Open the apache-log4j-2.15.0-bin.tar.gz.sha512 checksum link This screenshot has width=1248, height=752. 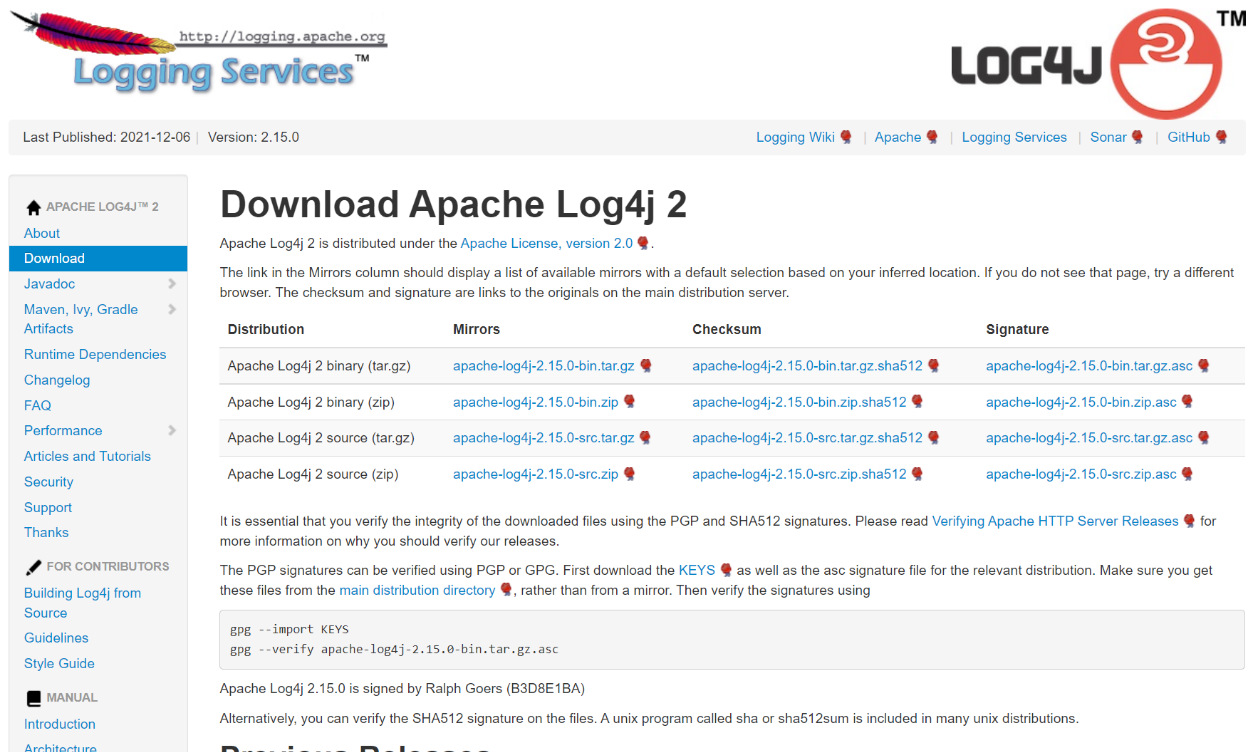(x=808, y=366)
